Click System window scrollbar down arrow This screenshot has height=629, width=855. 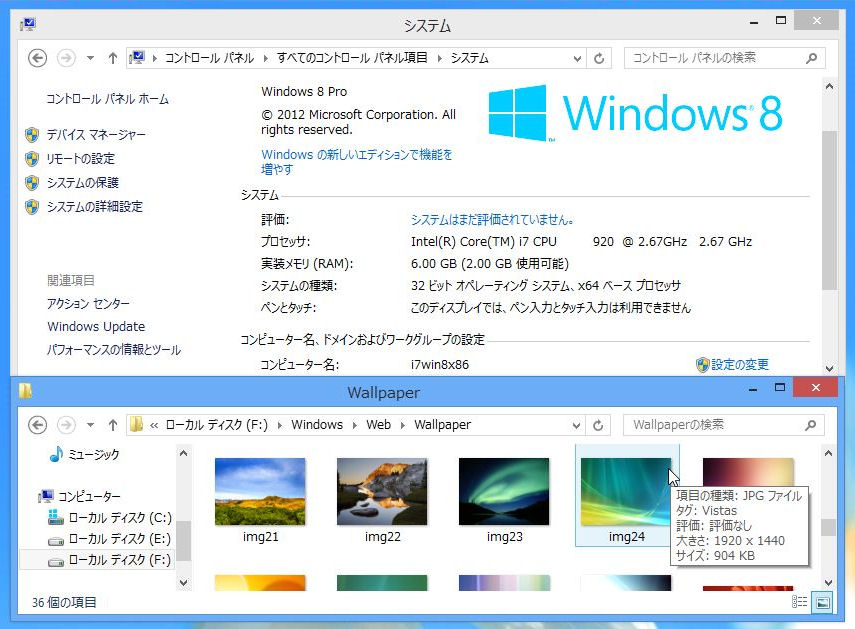pos(829,368)
